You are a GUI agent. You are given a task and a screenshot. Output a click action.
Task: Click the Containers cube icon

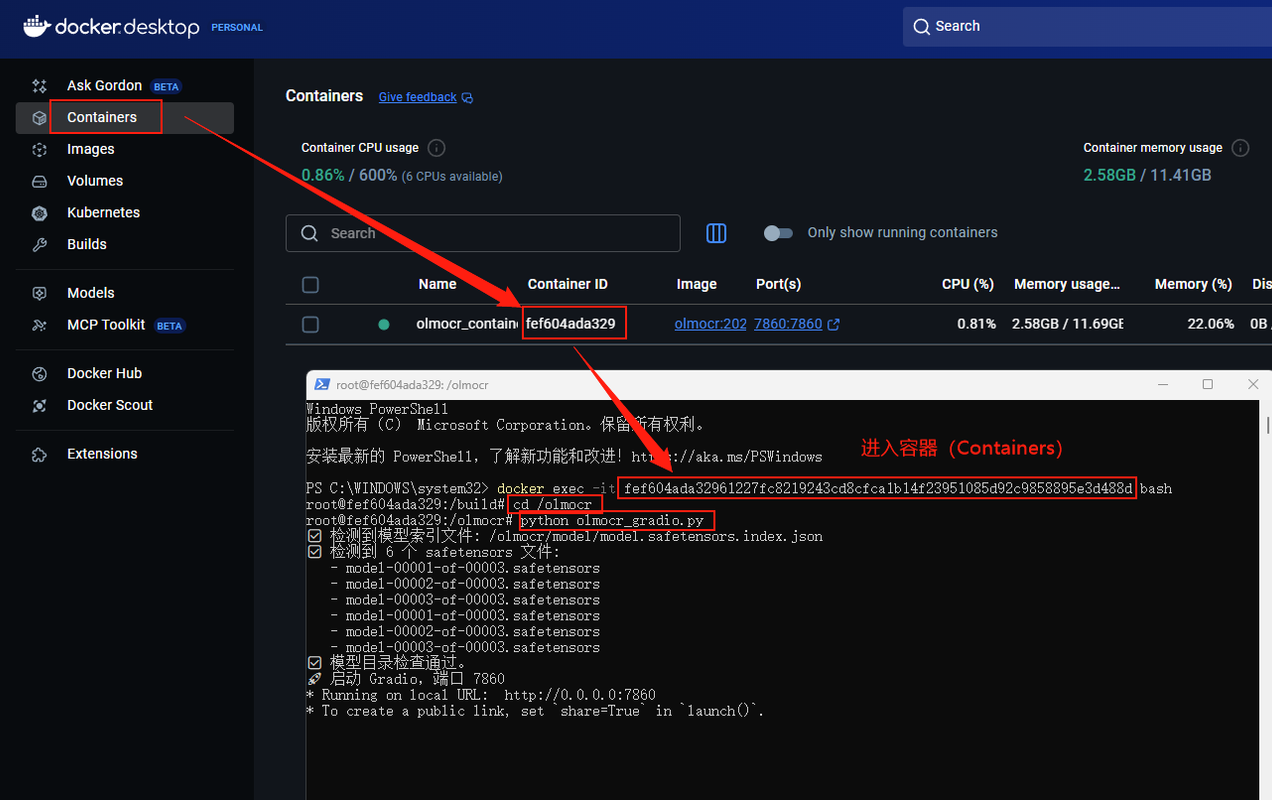pyautogui.click(x=40, y=118)
